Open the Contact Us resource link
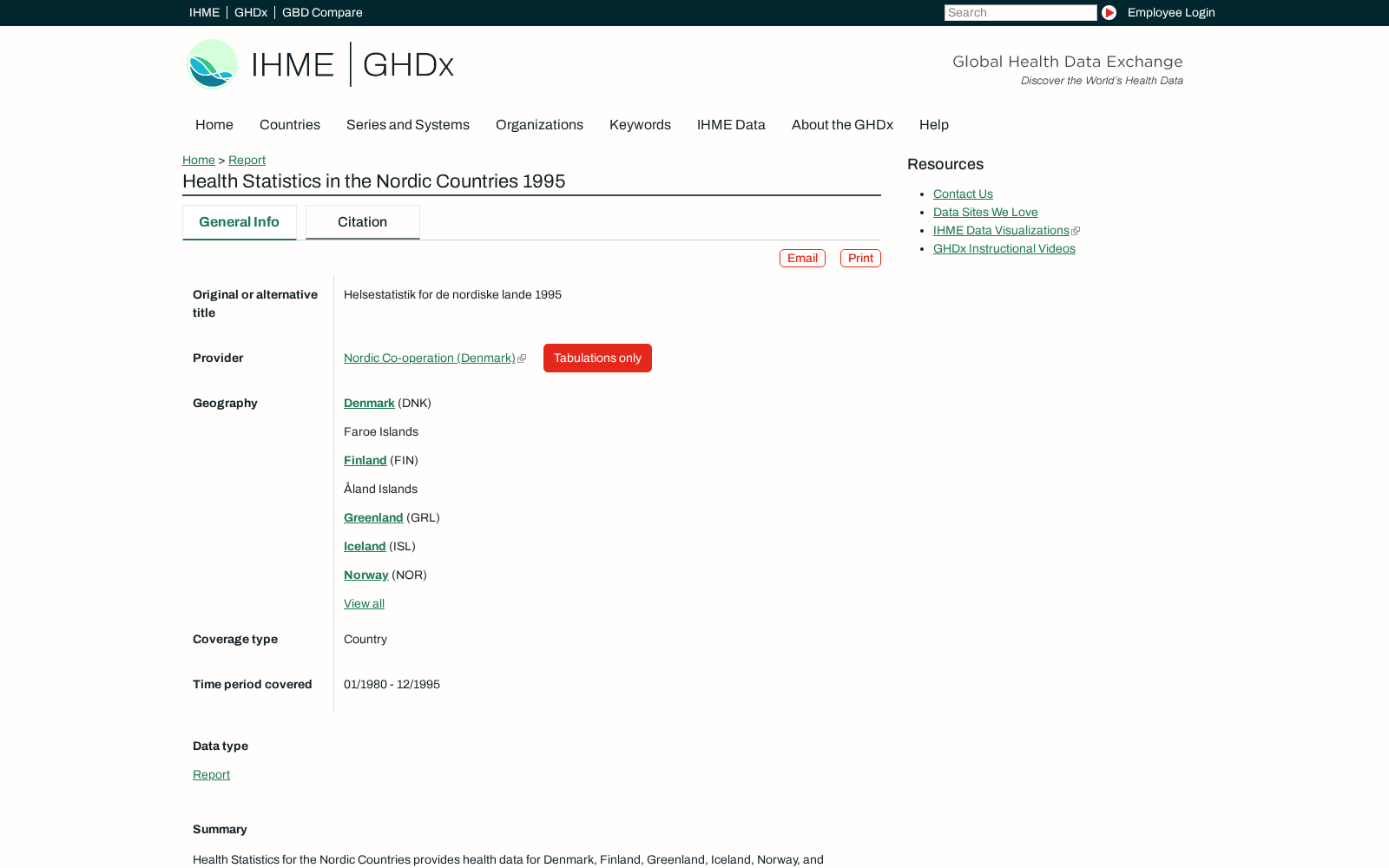The height and width of the screenshot is (868, 1389). (x=963, y=194)
